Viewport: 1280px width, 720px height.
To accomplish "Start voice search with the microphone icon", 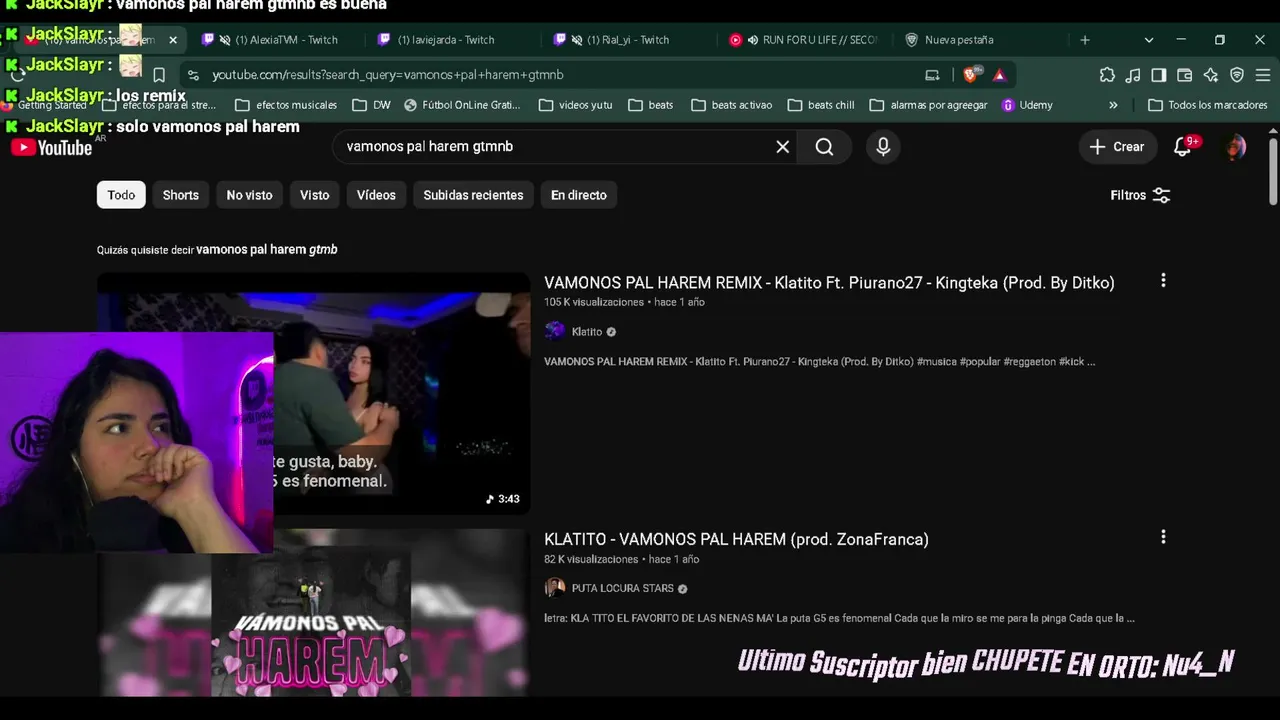I will tap(883, 147).
